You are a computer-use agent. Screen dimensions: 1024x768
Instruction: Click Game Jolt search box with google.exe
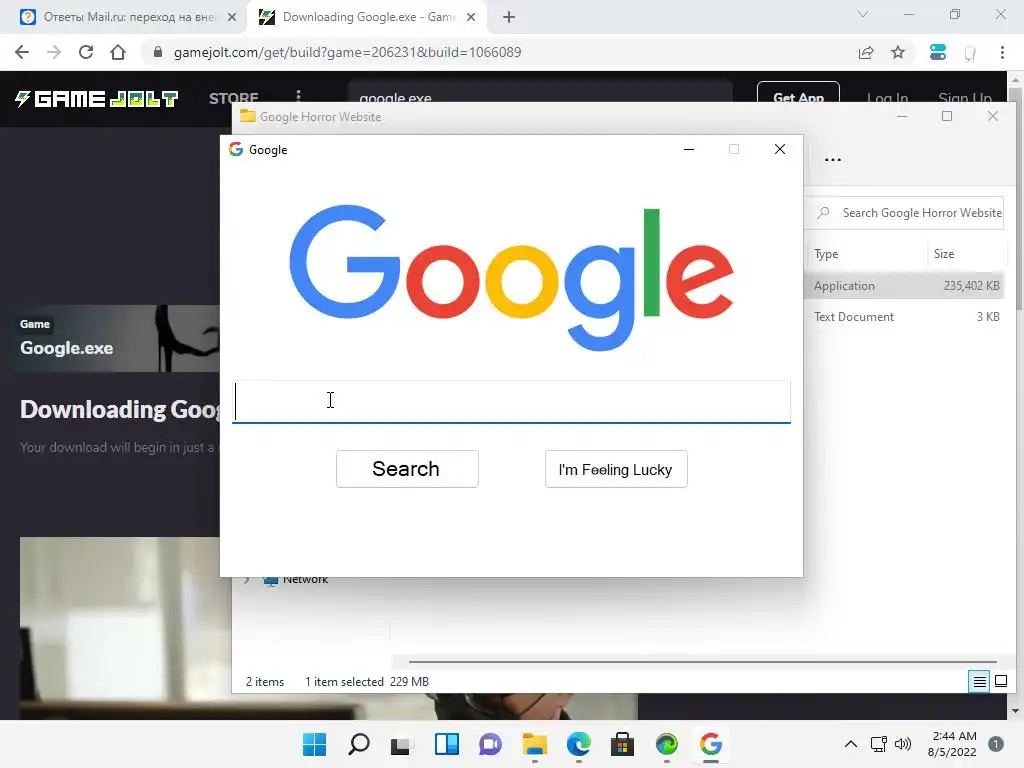pos(540,92)
